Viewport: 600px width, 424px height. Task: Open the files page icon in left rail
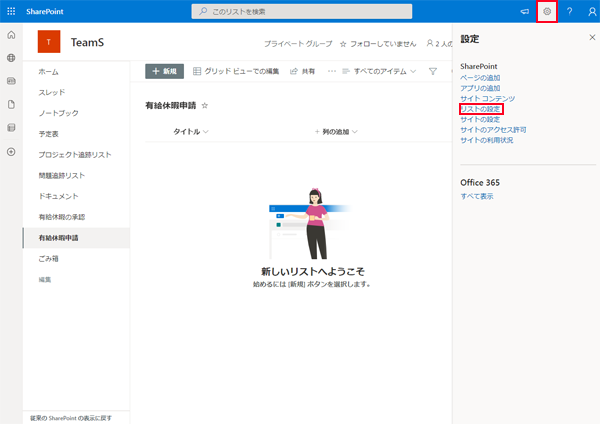[x=11, y=104]
